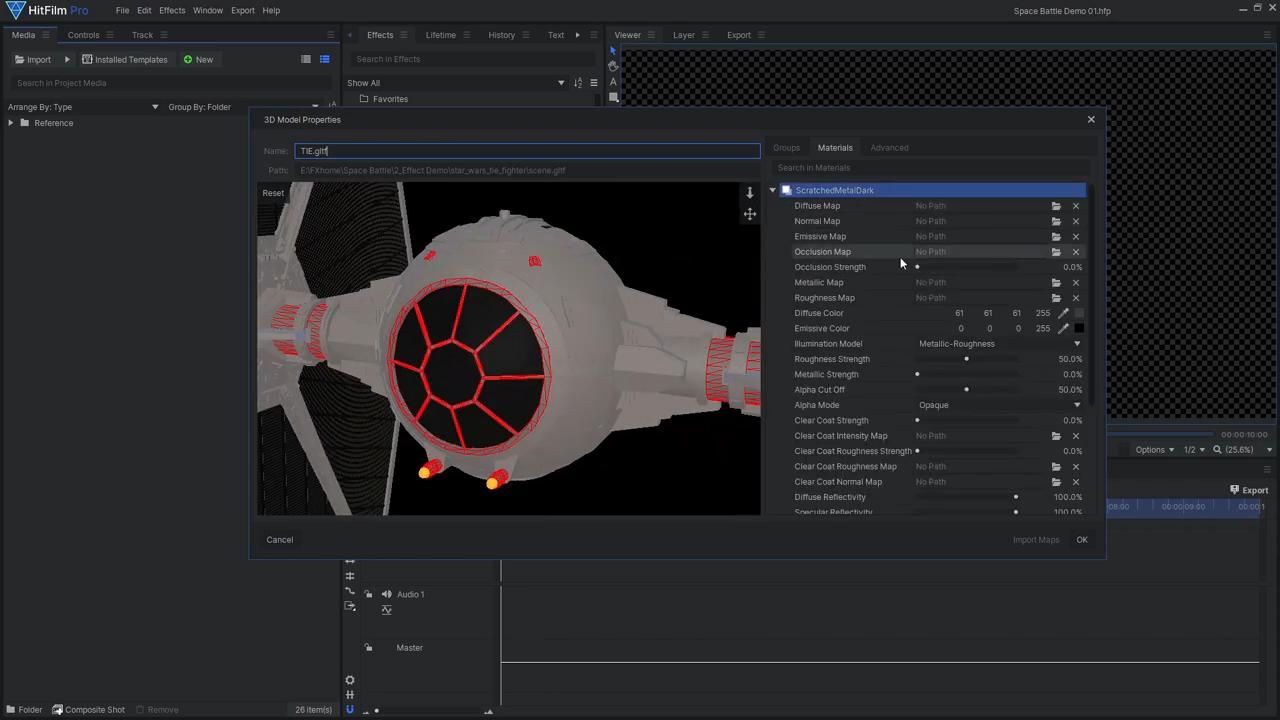Reset the 3D model preview
This screenshot has width=1280, height=720.
[x=273, y=193]
